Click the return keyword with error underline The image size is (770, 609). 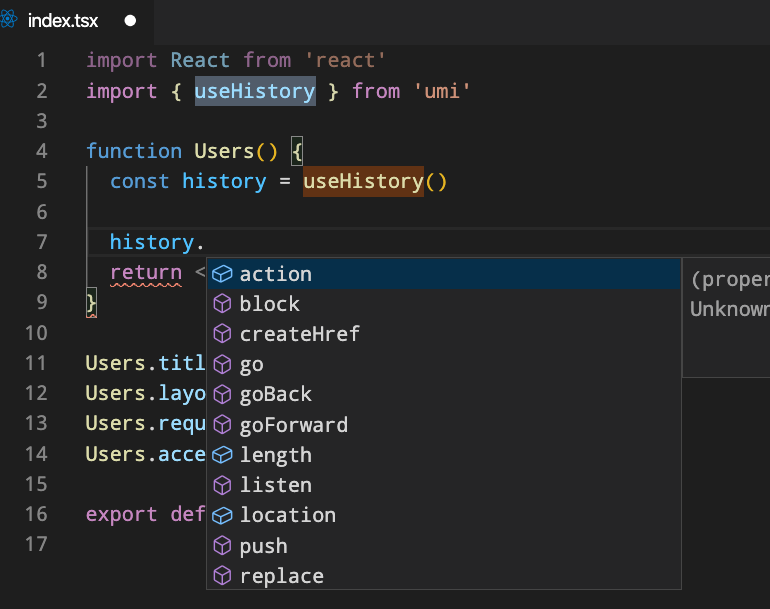(x=146, y=273)
